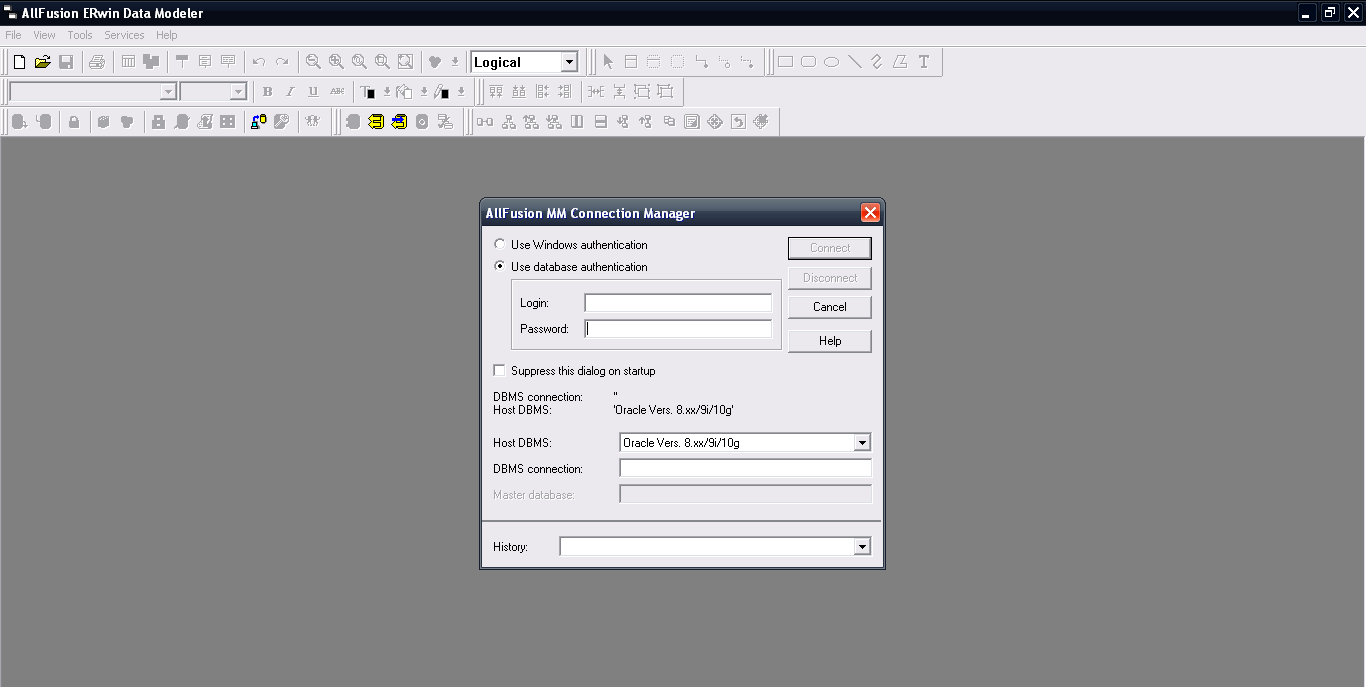Click the Disconnect button
The image size is (1366, 687).
pos(830,278)
